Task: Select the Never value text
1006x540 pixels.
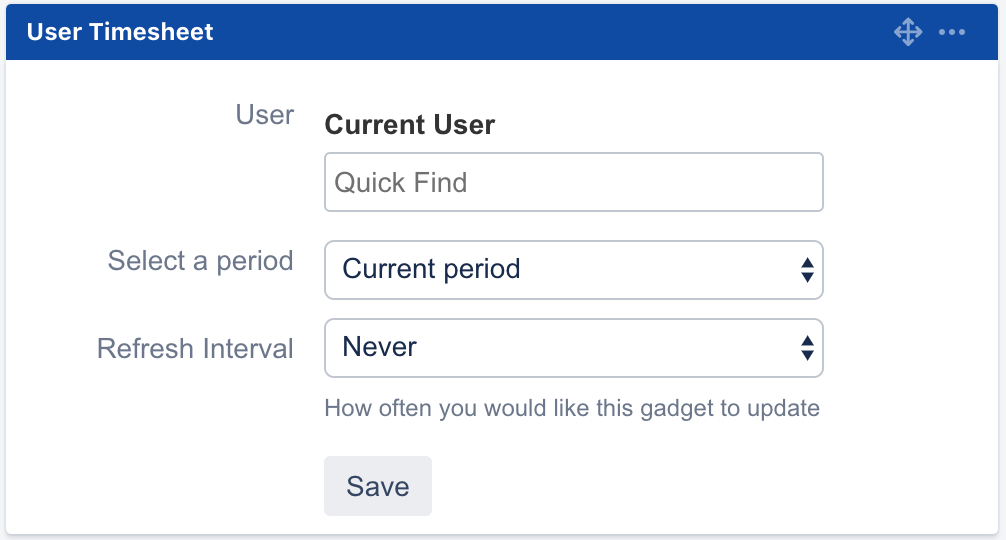Action: point(380,347)
